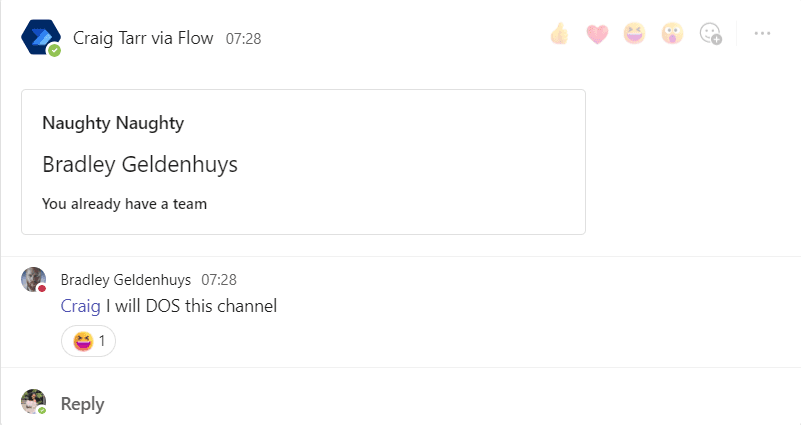Select the Naughty Naughty card title
Viewport: 801px width, 425px height.
113,123
